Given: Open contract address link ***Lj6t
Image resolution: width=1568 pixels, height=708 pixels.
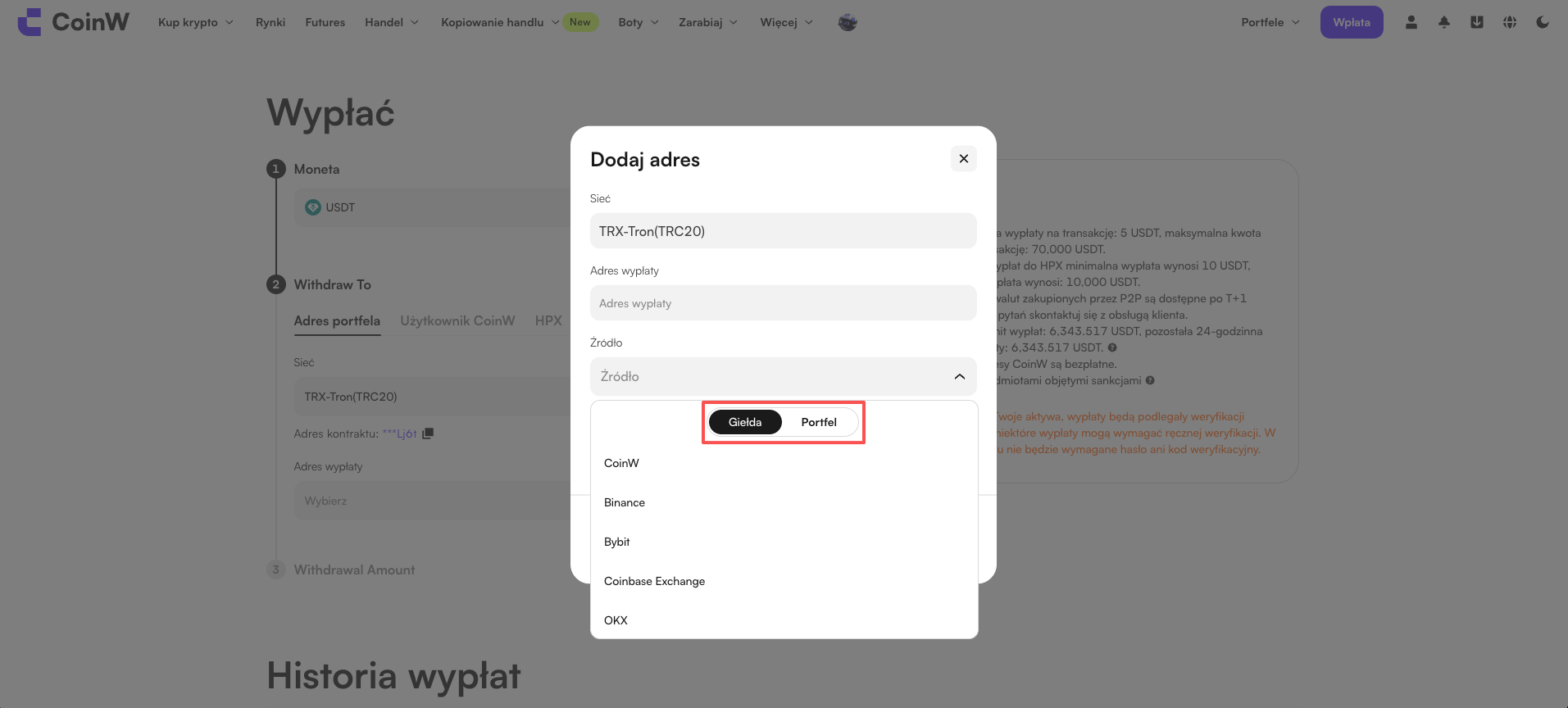Looking at the screenshot, I should (400, 433).
